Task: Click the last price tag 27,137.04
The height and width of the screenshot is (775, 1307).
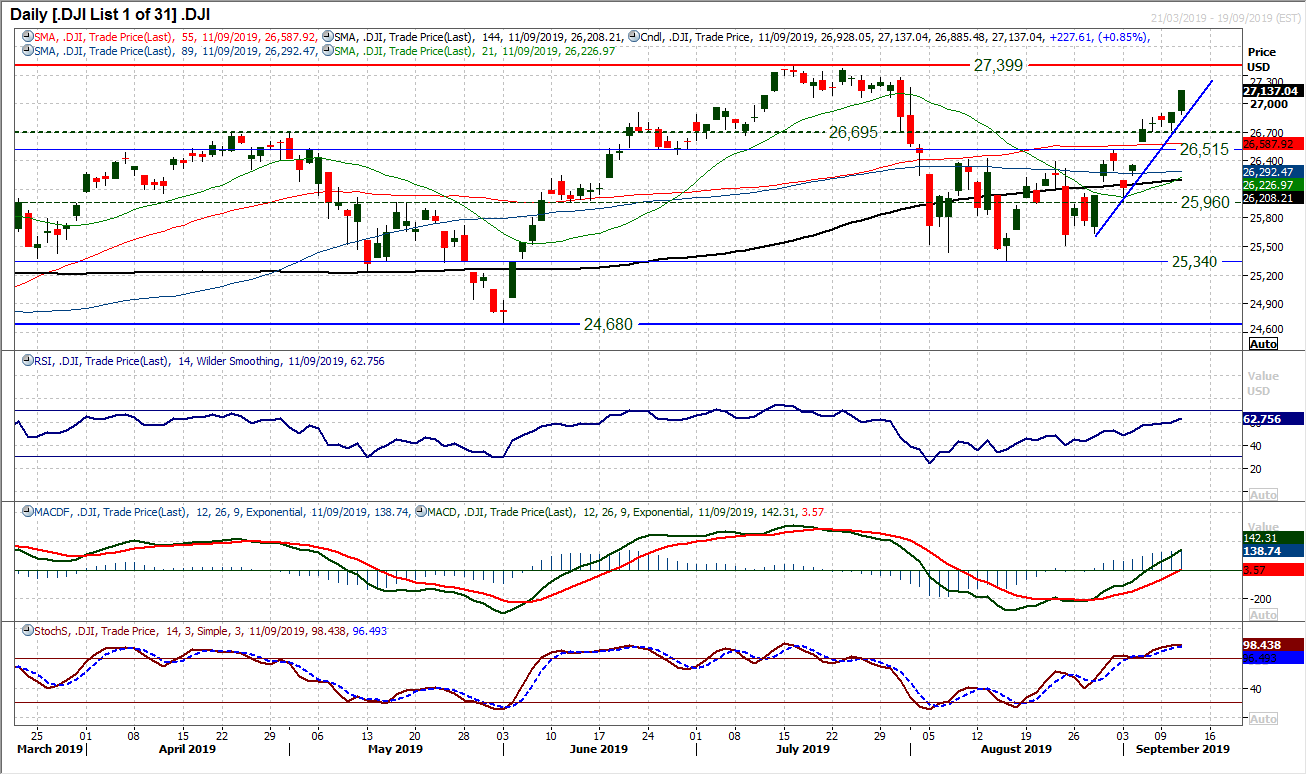Action: pyautogui.click(x=1272, y=90)
